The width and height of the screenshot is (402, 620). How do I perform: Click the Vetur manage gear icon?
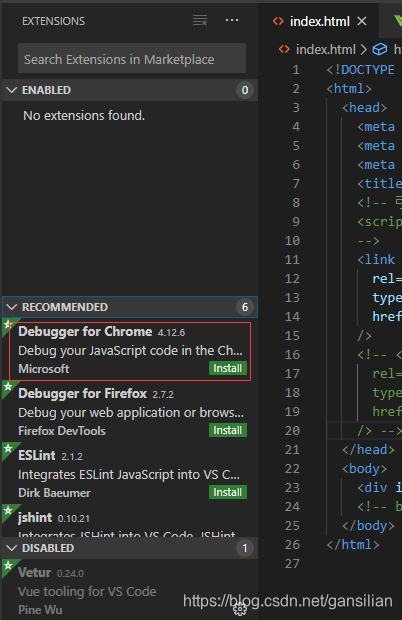coord(240,610)
